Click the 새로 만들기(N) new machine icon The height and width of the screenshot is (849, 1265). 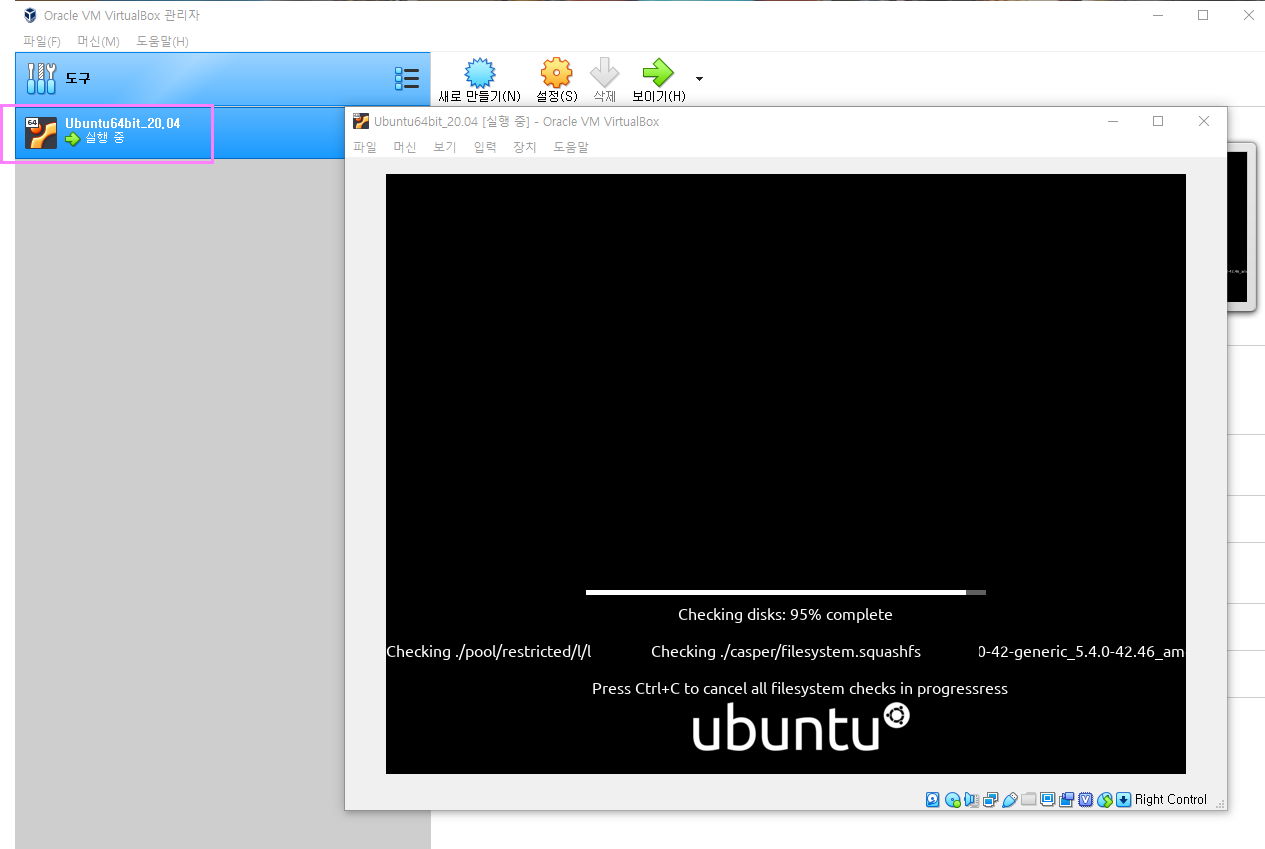pyautogui.click(x=480, y=72)
